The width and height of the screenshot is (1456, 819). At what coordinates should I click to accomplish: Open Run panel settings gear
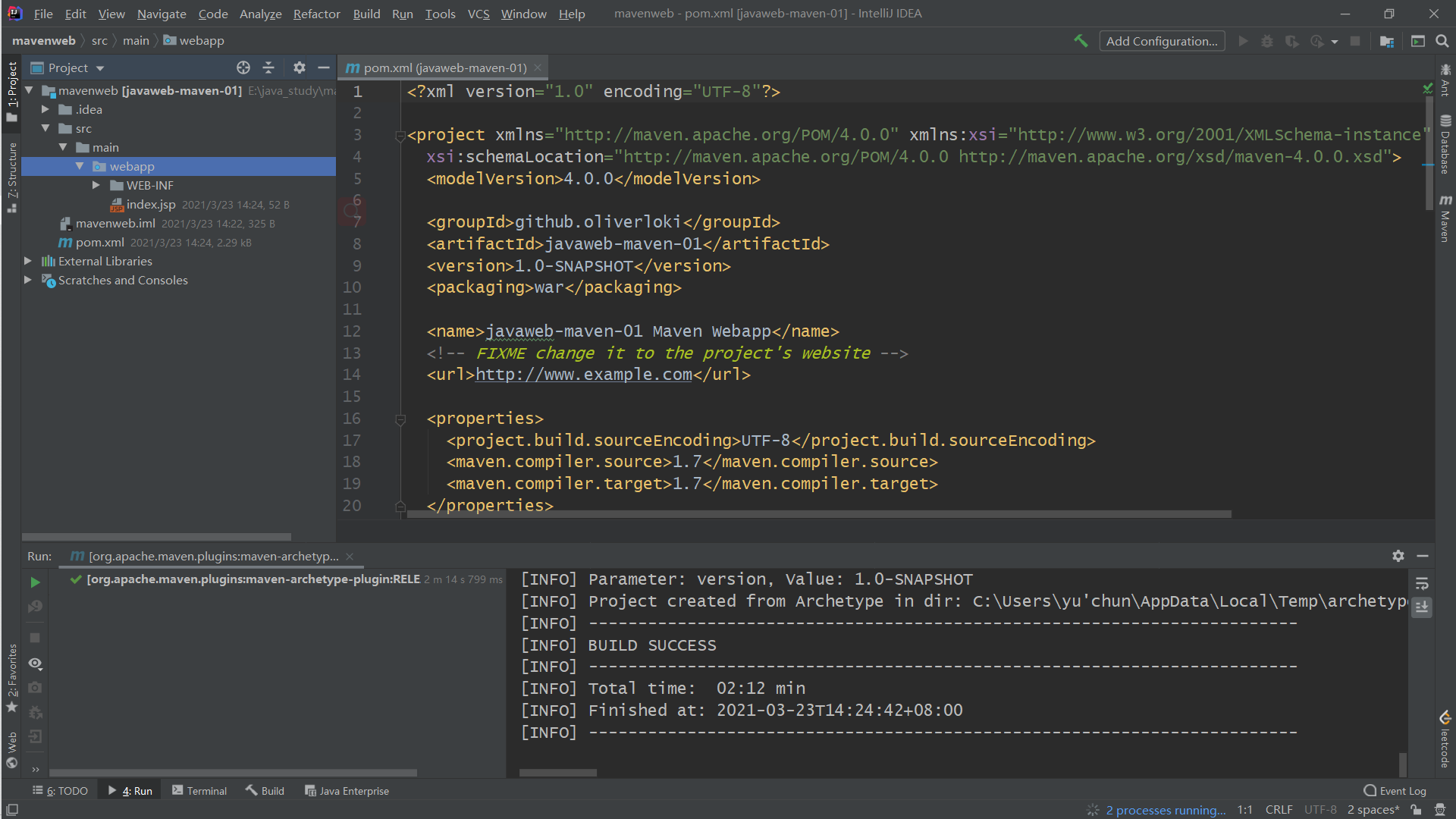(1398, 556)
